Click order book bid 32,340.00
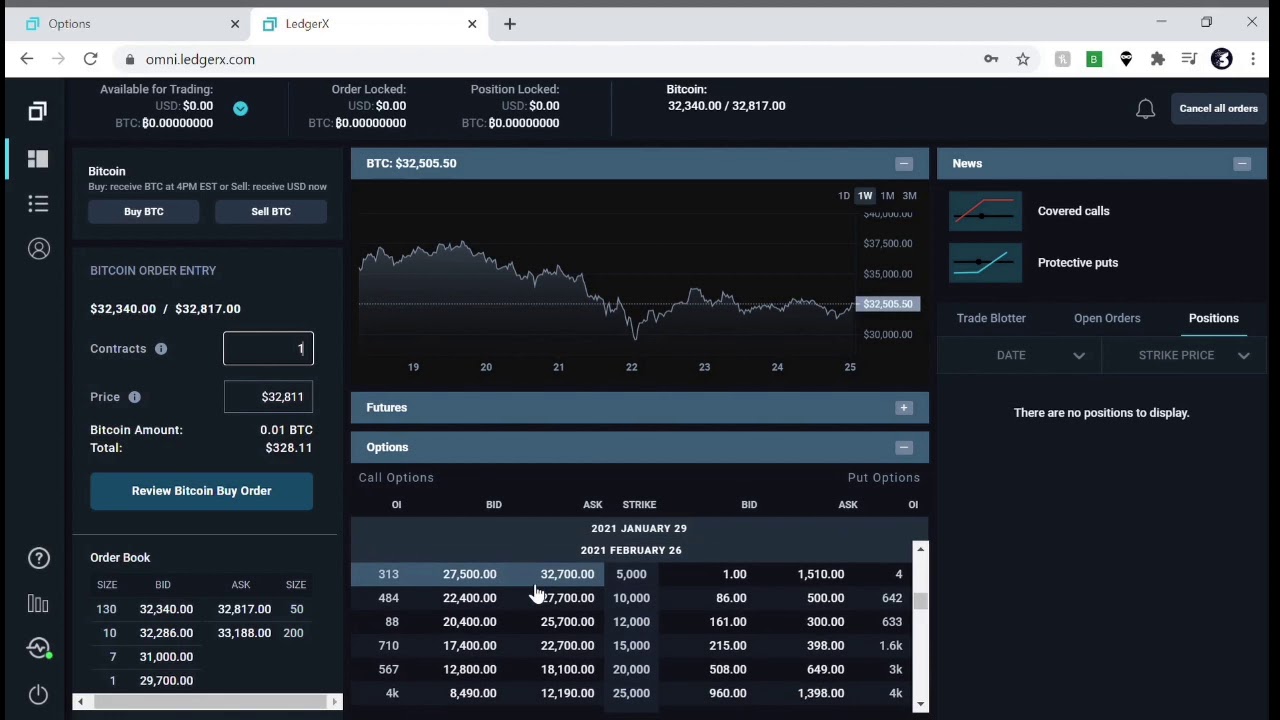 [166, 609]
